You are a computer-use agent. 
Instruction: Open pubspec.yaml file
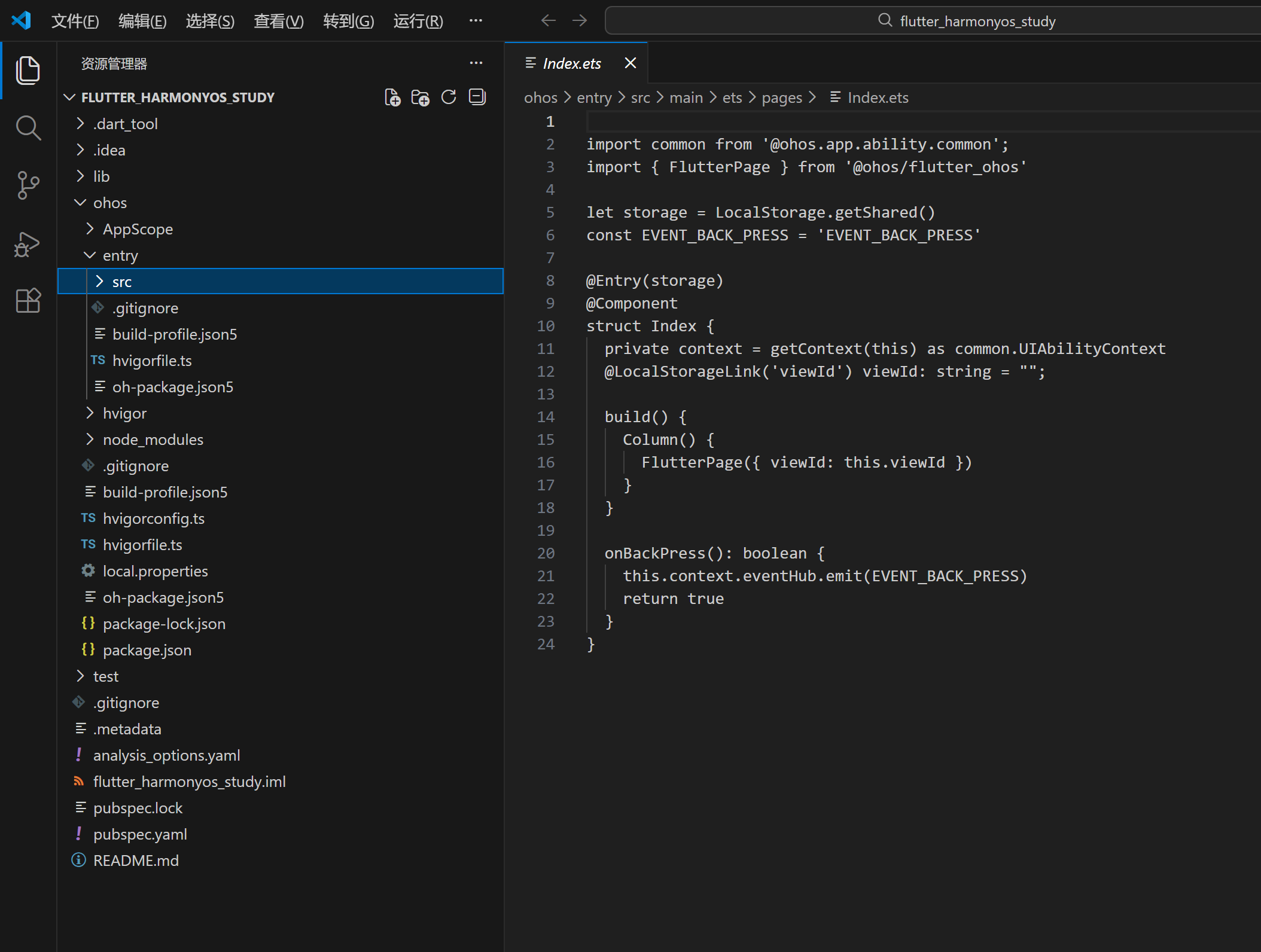coord(140,834)
